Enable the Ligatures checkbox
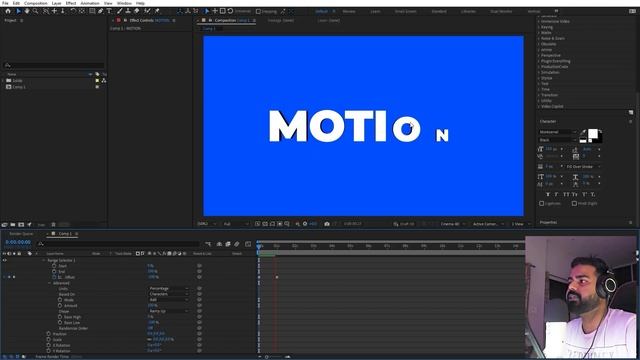 click(542, 203)
